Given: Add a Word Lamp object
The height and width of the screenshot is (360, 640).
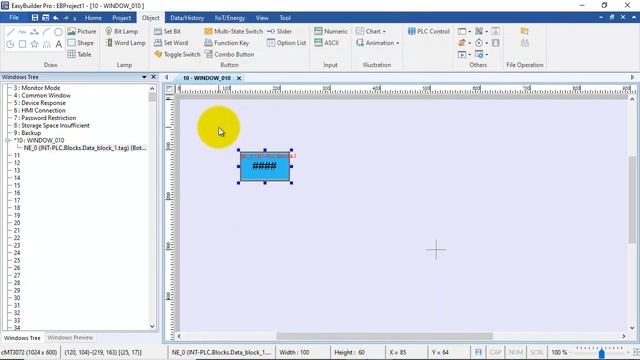Looking at the screenshot, I should pos(125,42).
